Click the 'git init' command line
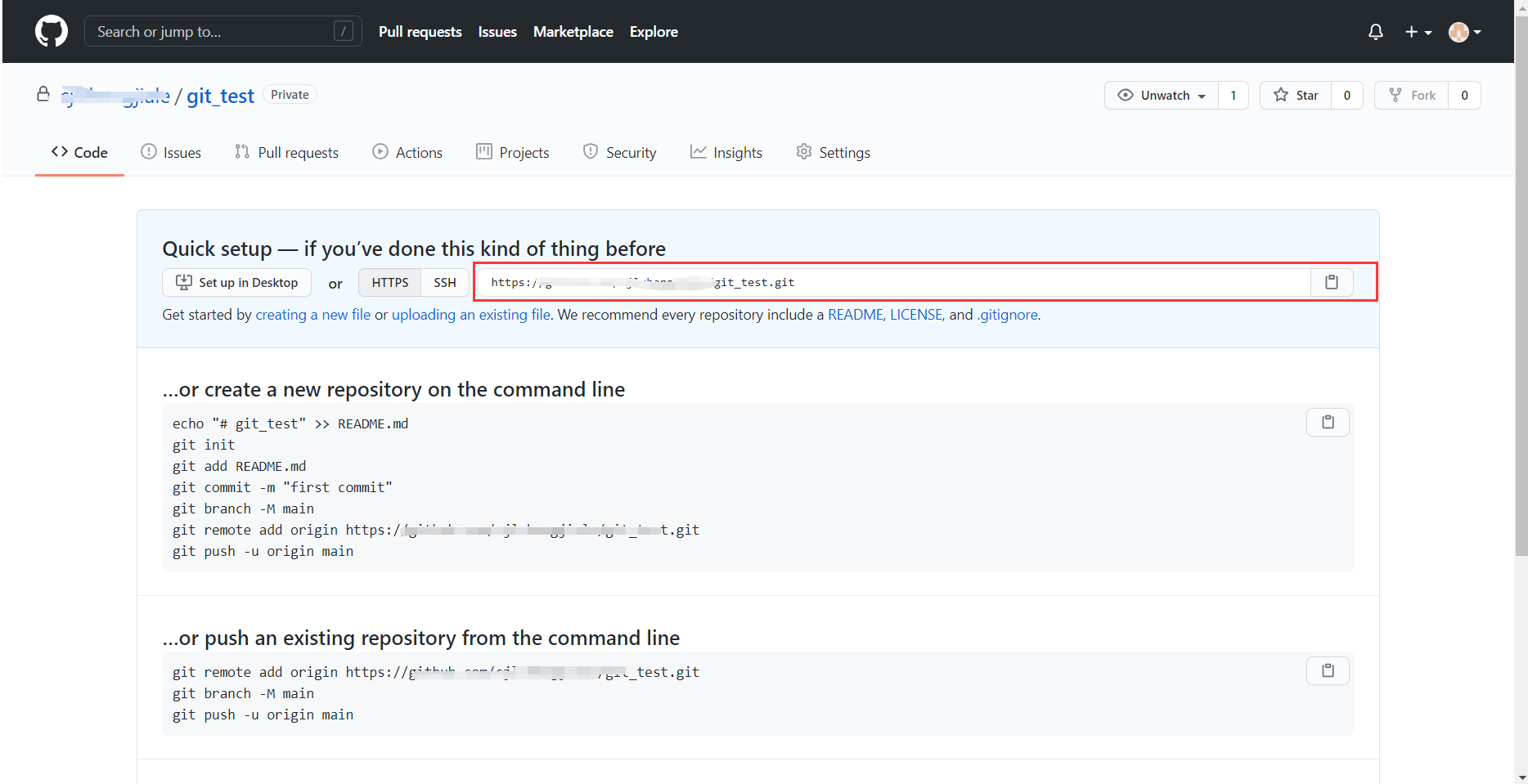This screenshot has width=1528, height=784. pos(204,445)
